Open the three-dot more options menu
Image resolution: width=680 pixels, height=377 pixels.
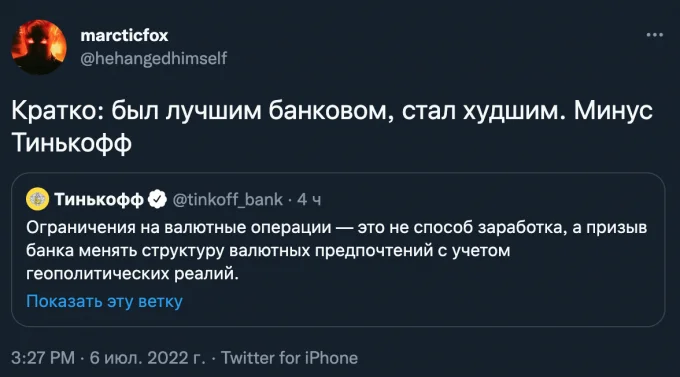654,35
